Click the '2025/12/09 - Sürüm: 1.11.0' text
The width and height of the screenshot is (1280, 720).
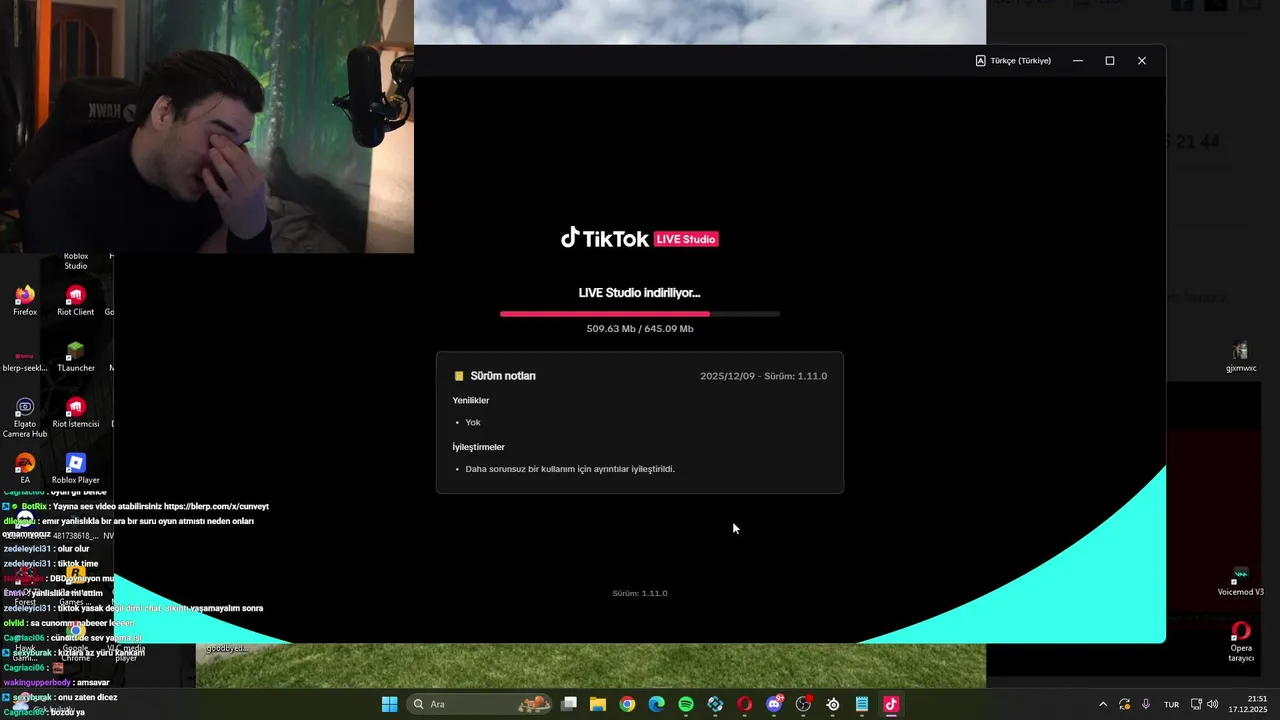click(763, 376)
